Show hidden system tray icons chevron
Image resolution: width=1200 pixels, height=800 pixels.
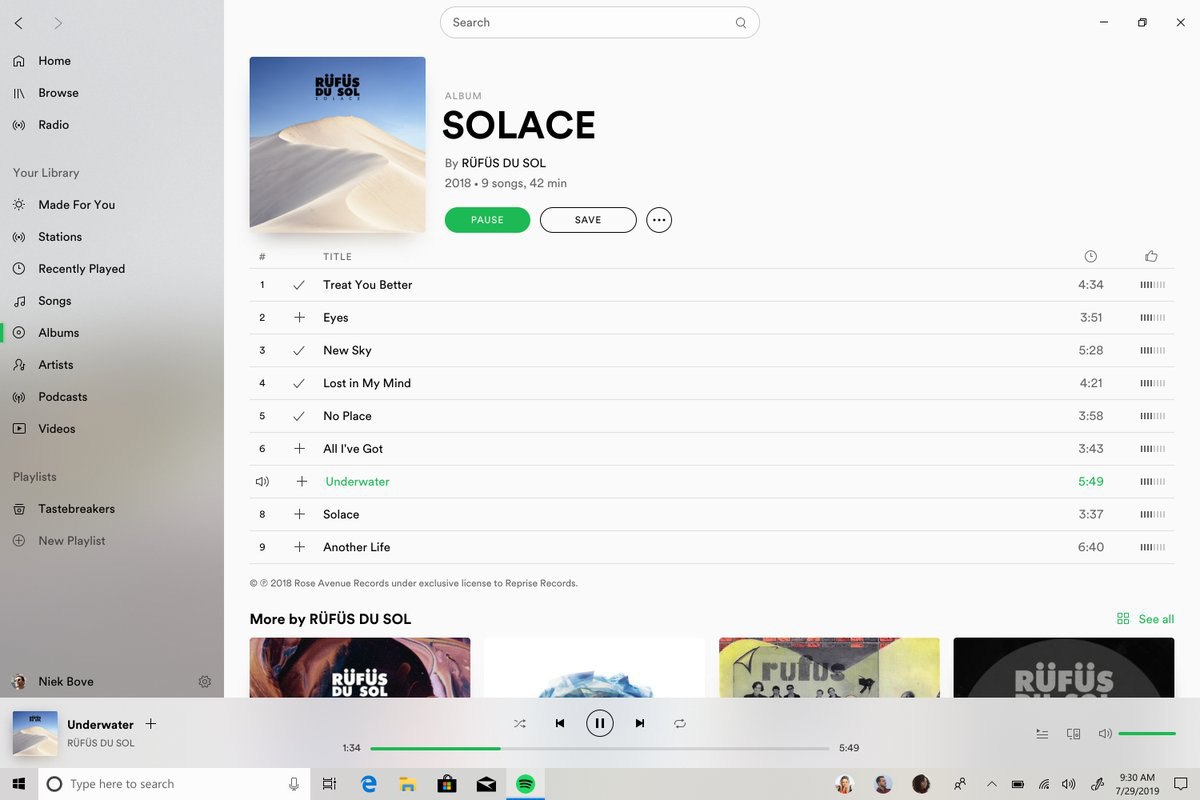(992, 784)
